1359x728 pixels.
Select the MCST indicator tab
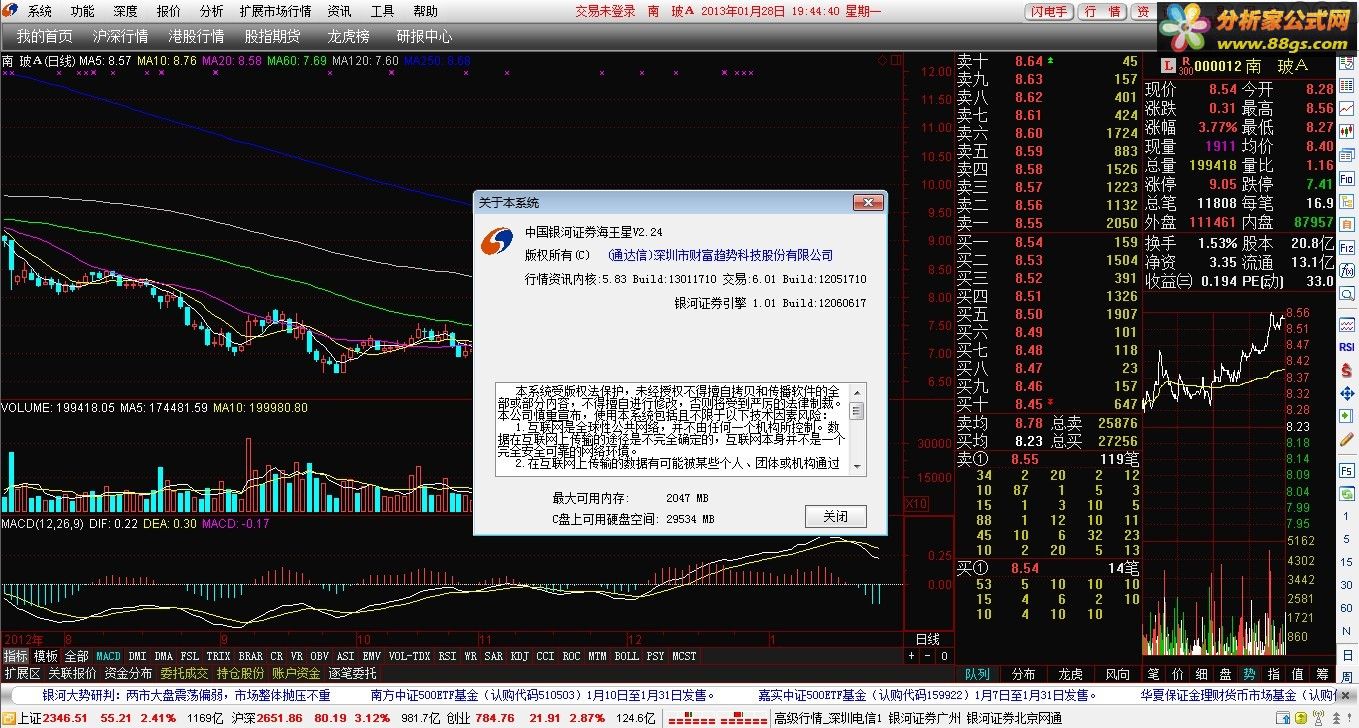684,656
